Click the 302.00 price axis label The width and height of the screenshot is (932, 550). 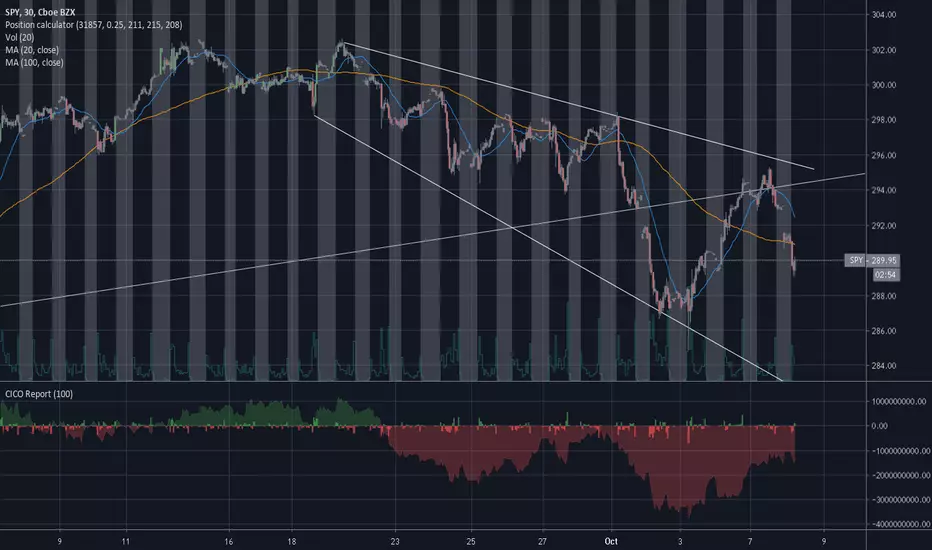(884, 50)
